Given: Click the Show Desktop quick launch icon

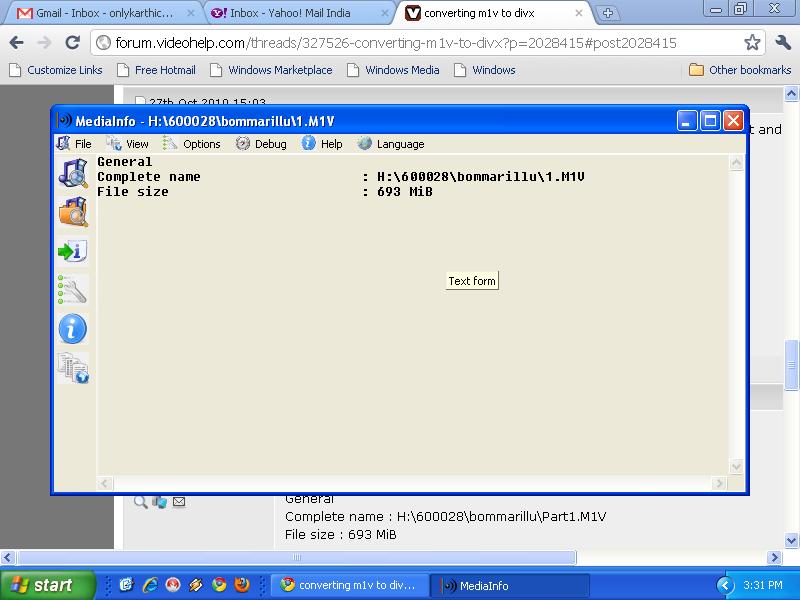Looking at the screenshot, I should point(127,585).
